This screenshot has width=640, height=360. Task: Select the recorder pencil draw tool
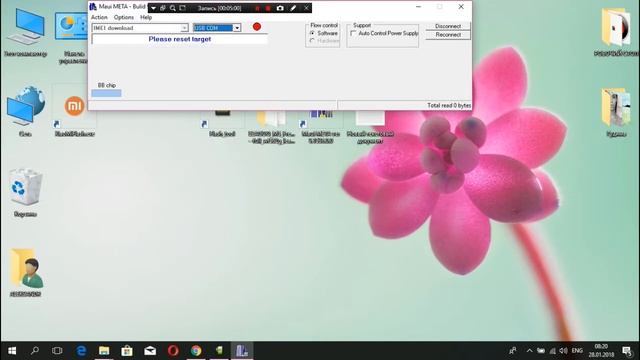pyautogui.click(x=293, y=8)
